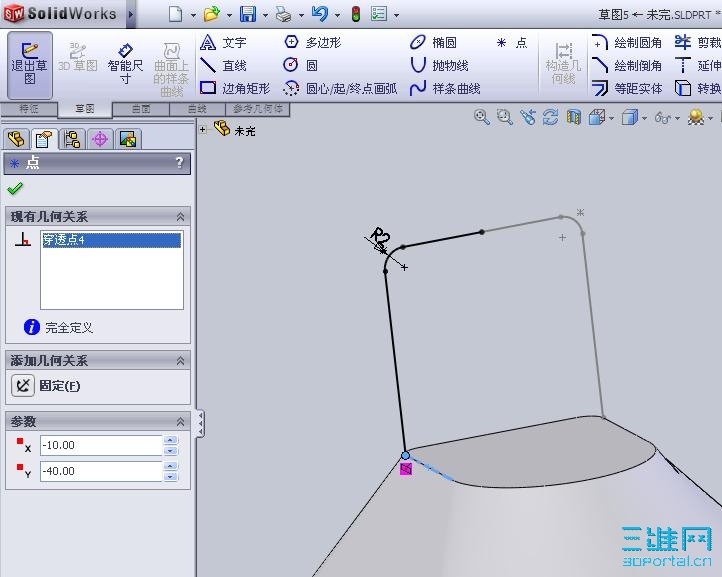Click the Print icon
722x577 pixels.
pos(284,15)
